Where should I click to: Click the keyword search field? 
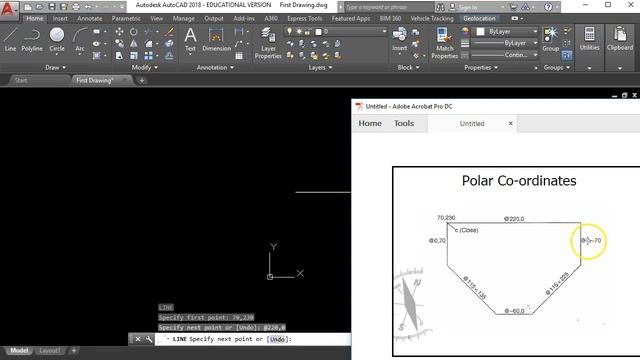[389, 7]
